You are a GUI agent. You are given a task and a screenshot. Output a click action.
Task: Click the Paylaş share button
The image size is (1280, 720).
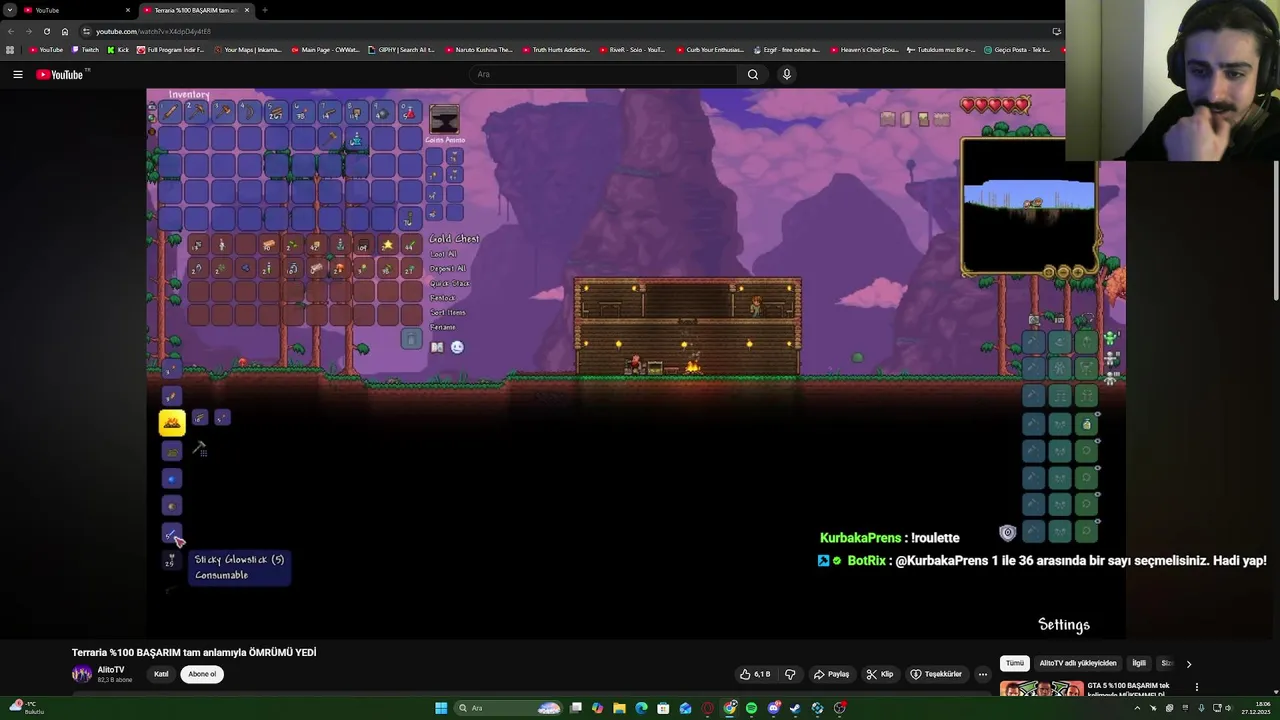[831, 674]
